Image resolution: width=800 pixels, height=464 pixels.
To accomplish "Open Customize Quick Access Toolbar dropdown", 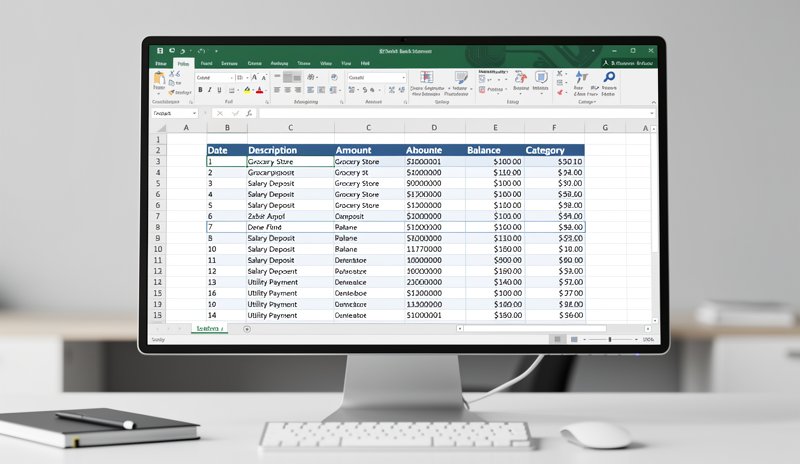I will (216, 51).
